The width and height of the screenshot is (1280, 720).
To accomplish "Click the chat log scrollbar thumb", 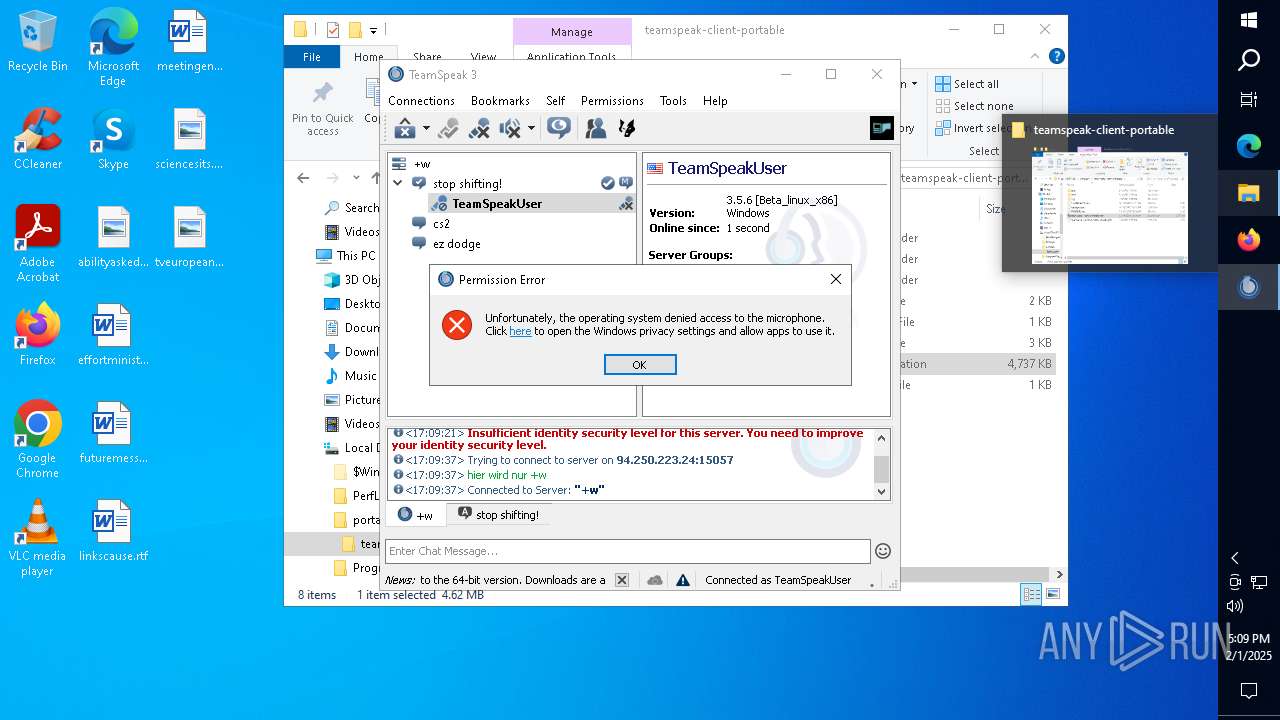I will pyautogui.click(x=881, y=468).
